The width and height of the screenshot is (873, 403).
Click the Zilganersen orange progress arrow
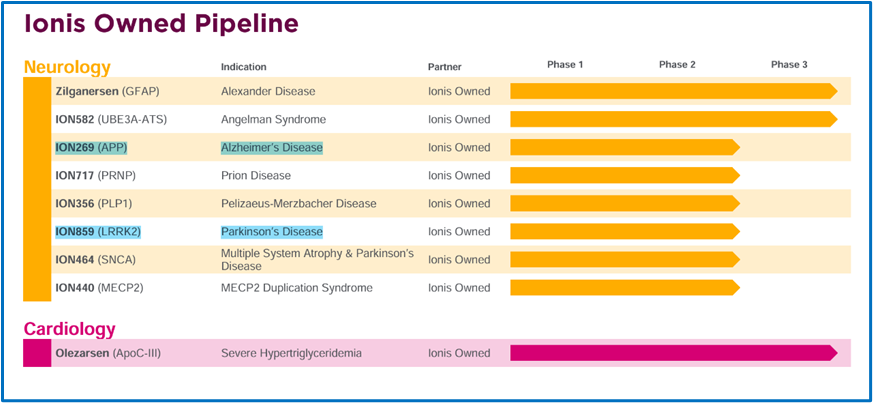674,91
